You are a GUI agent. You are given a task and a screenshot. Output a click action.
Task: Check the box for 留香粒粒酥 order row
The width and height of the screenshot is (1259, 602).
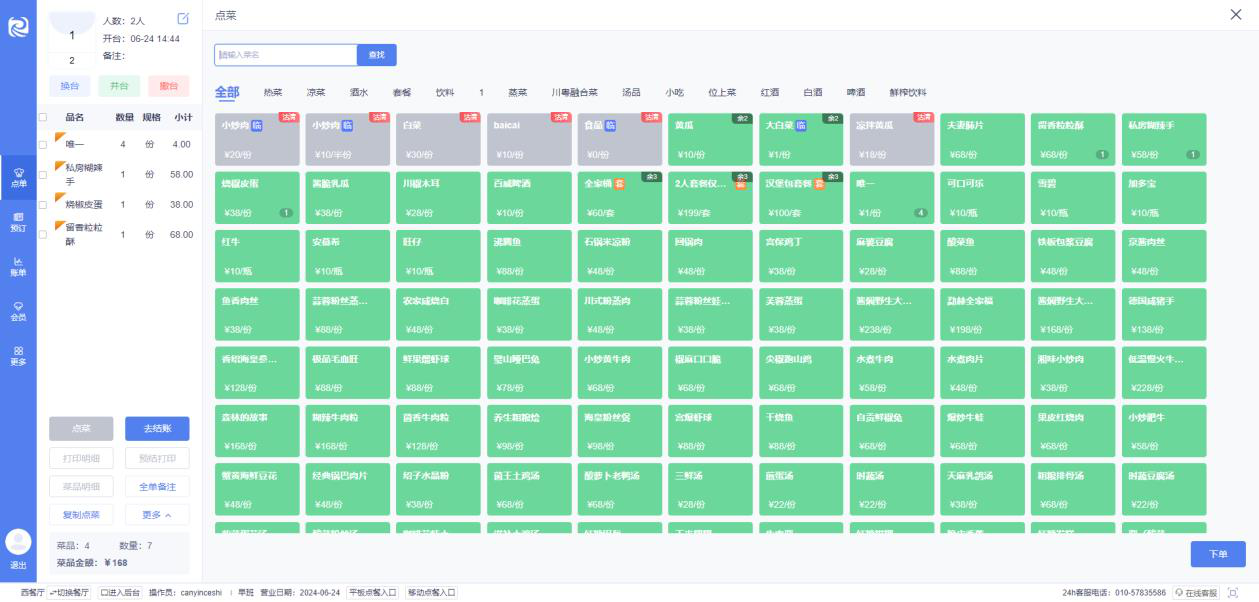click(x=42, y=235)
